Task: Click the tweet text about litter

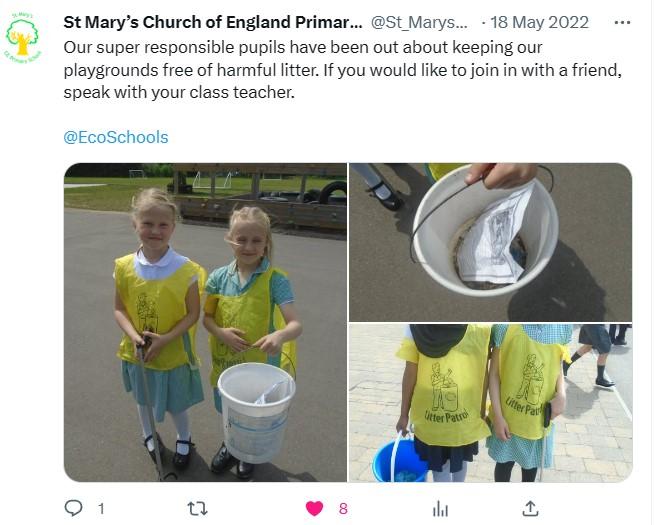Action: (343, 70)
